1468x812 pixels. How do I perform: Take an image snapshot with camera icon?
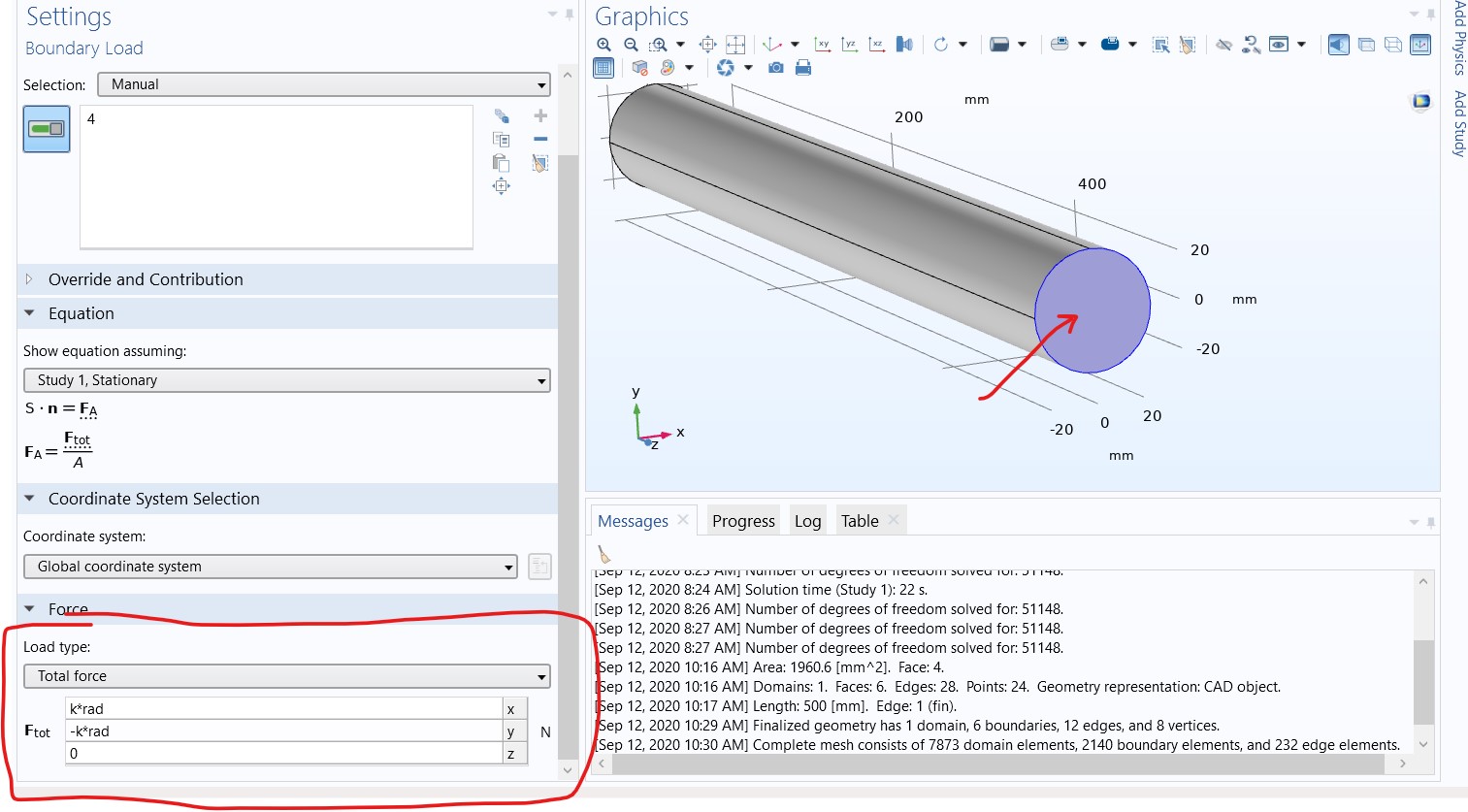[x=776, y=68]
